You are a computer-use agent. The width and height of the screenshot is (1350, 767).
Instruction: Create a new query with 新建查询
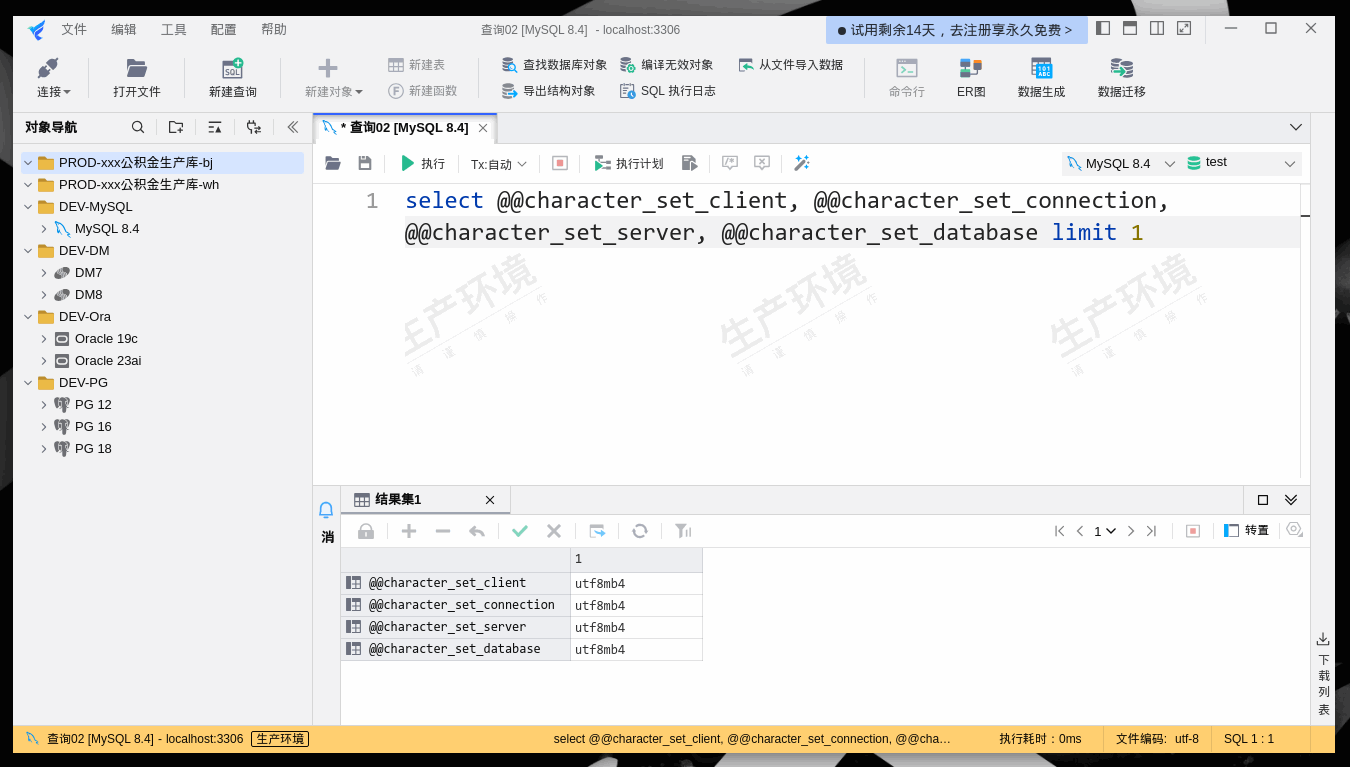[x=233, y=78]
